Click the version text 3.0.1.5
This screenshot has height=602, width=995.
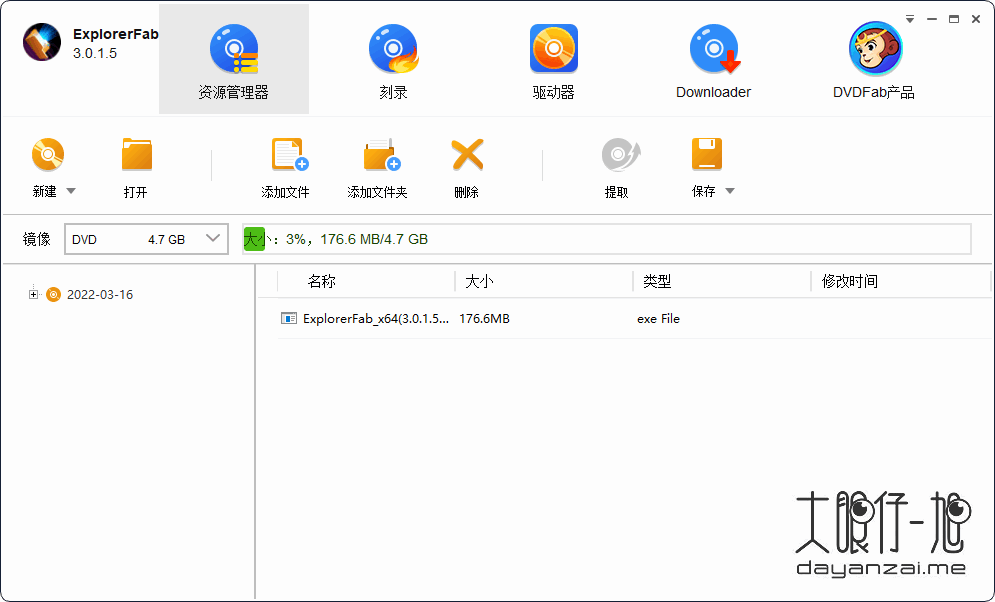click(95, 53)
